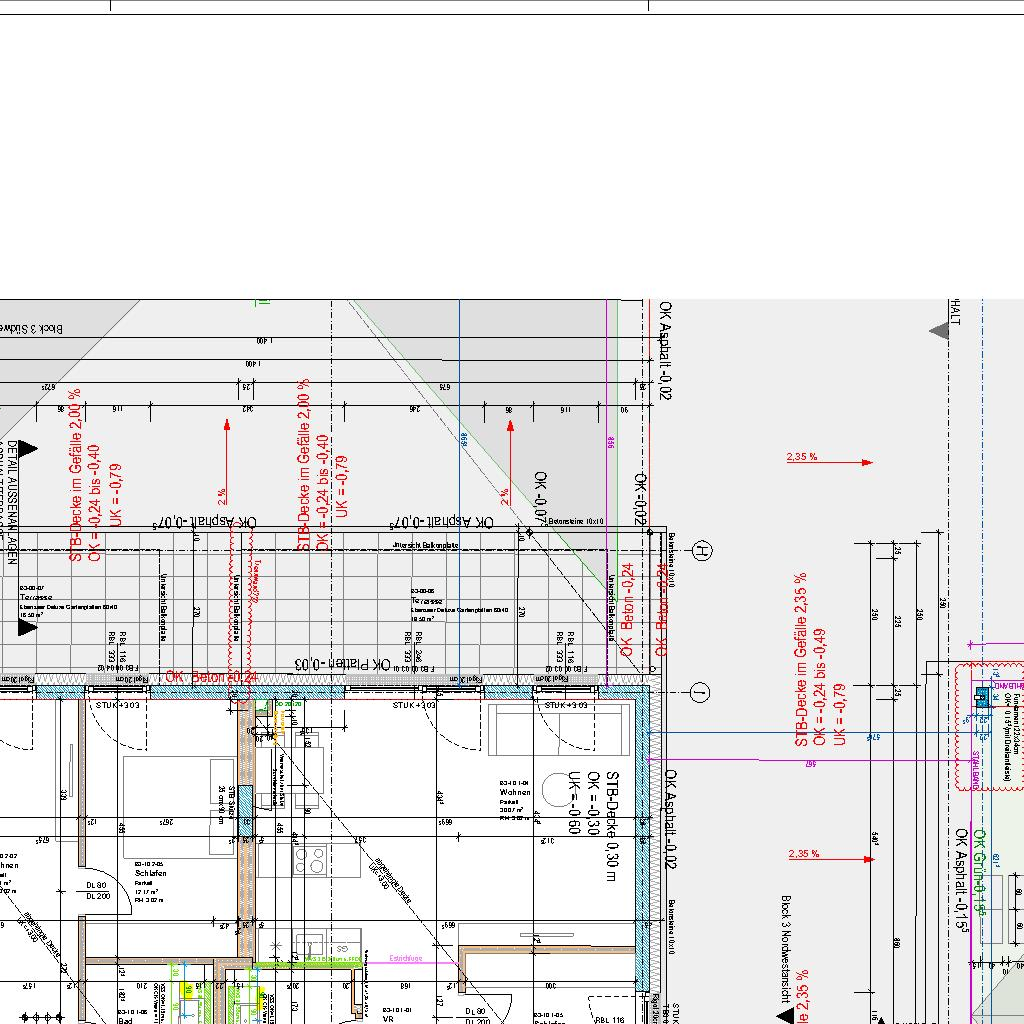The image size is (1024, 1024).
Task: Click the DETAIL AUSSENANLAGEN section label
Action: click(x=12, y=502)
